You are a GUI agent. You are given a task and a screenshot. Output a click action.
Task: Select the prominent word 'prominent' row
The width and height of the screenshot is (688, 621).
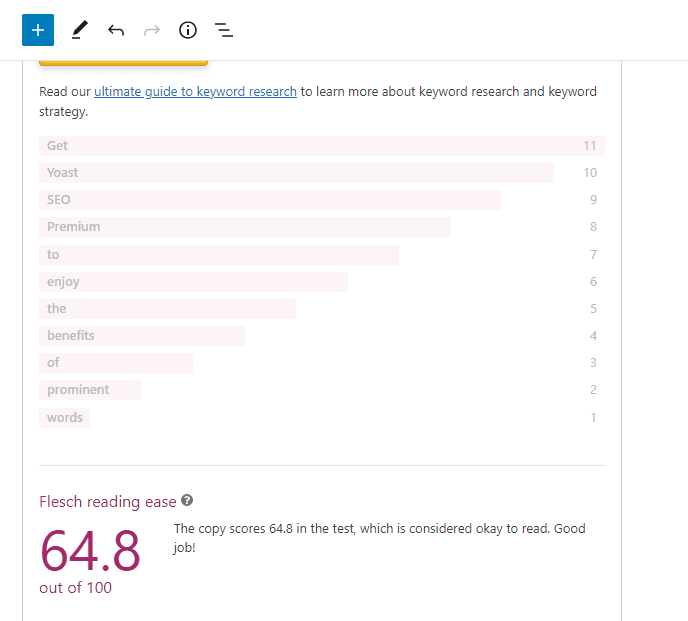(322, 390)
